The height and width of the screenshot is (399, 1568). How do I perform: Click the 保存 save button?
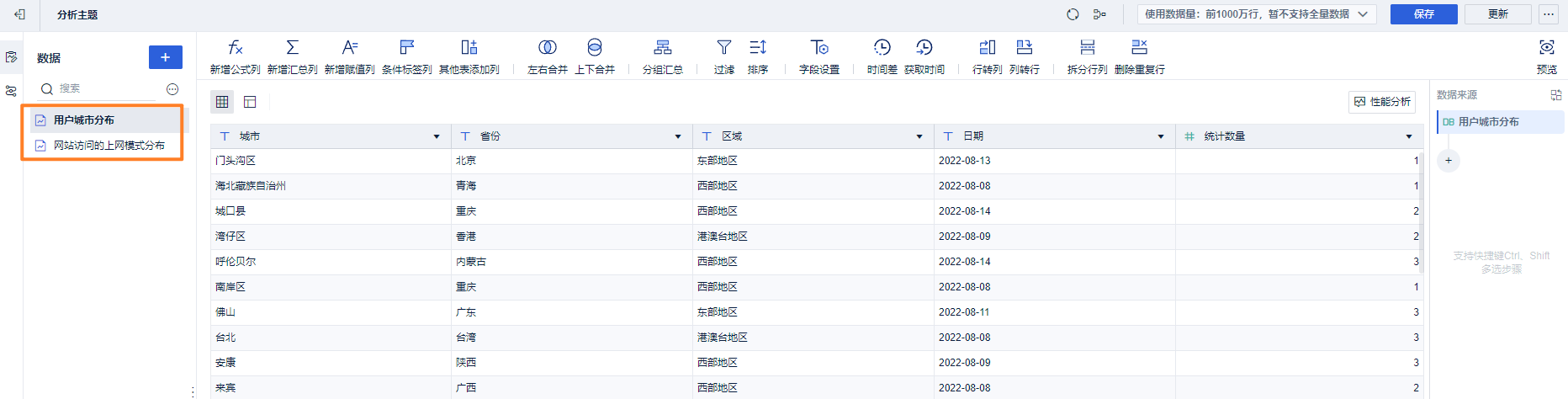point(1424,14)
